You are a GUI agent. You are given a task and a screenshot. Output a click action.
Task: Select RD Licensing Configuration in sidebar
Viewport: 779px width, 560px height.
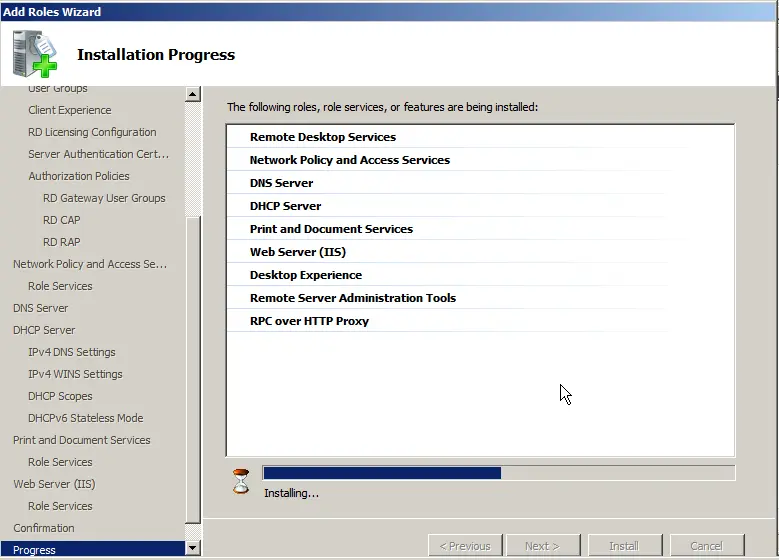coord(92,132)
